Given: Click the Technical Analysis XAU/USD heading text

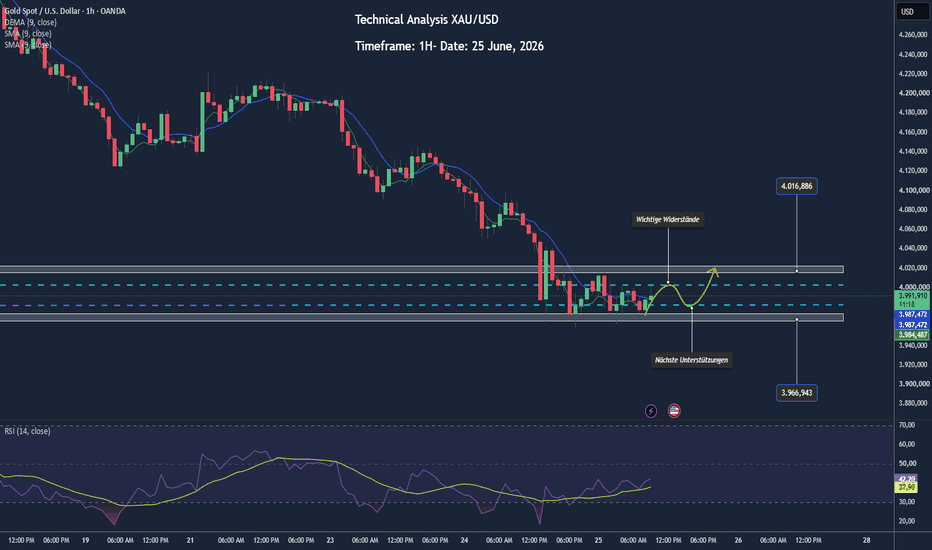Looking at the screenshot, I should [x=427, y=20].
